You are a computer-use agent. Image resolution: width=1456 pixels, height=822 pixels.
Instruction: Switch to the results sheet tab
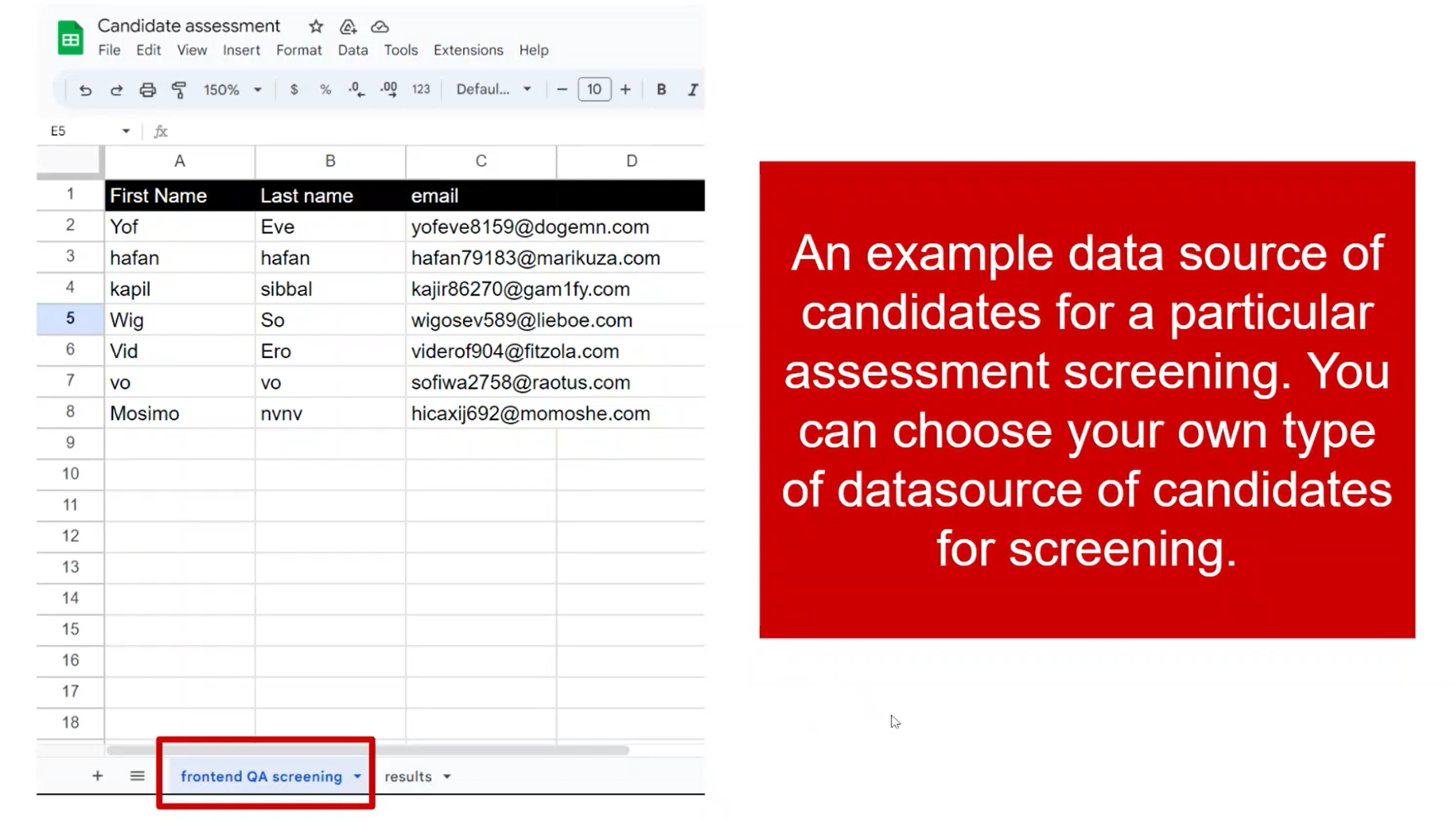[408, 777]
